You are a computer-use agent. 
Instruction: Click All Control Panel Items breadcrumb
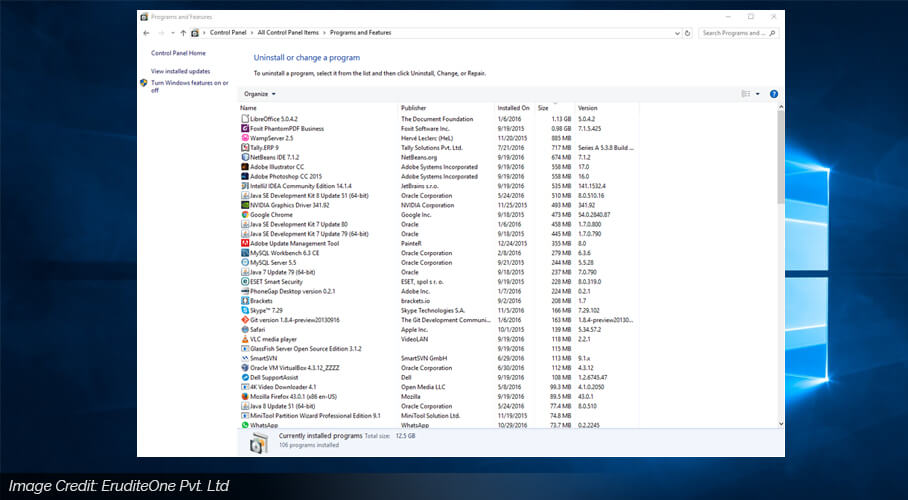click(288, 33)
